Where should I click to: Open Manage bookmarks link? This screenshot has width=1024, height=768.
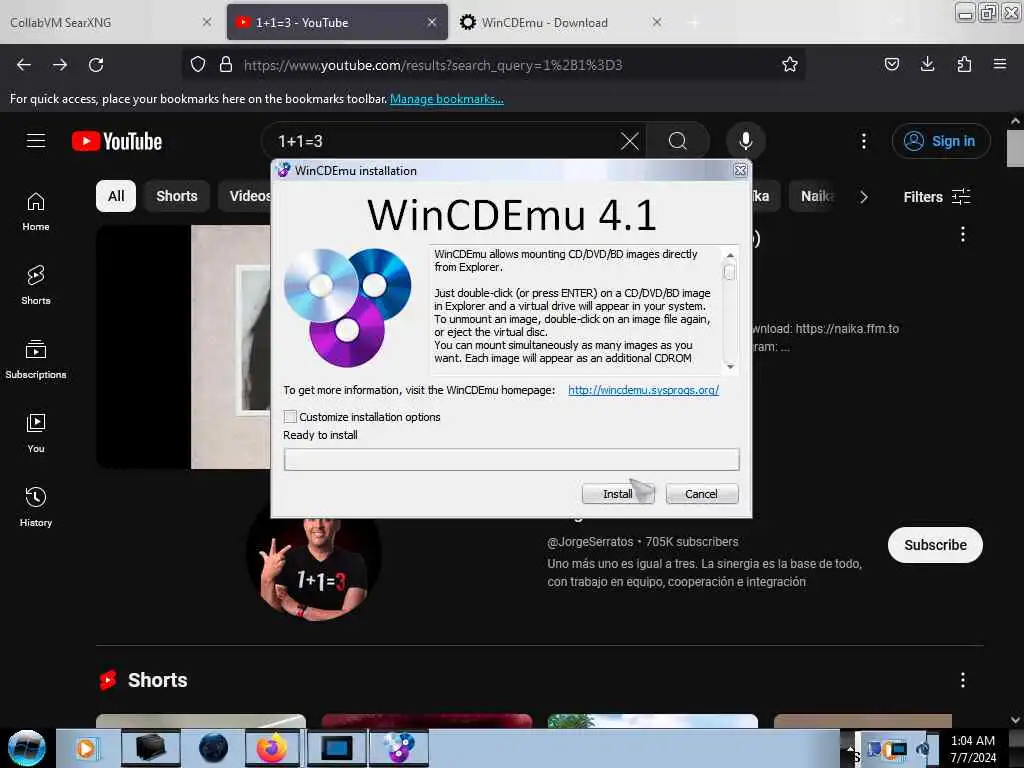click(x=447, y=99)
